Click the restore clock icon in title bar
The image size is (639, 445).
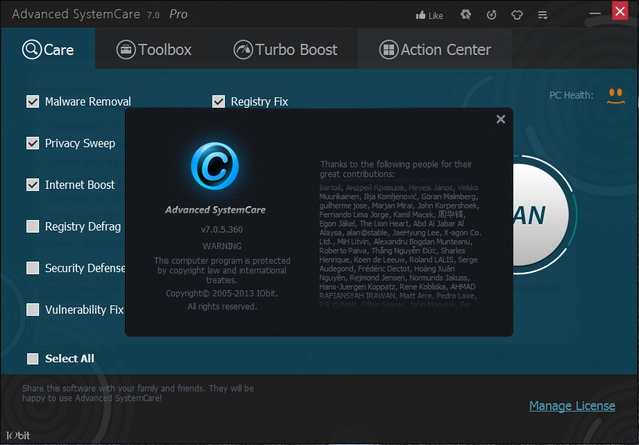pos(491,15)
